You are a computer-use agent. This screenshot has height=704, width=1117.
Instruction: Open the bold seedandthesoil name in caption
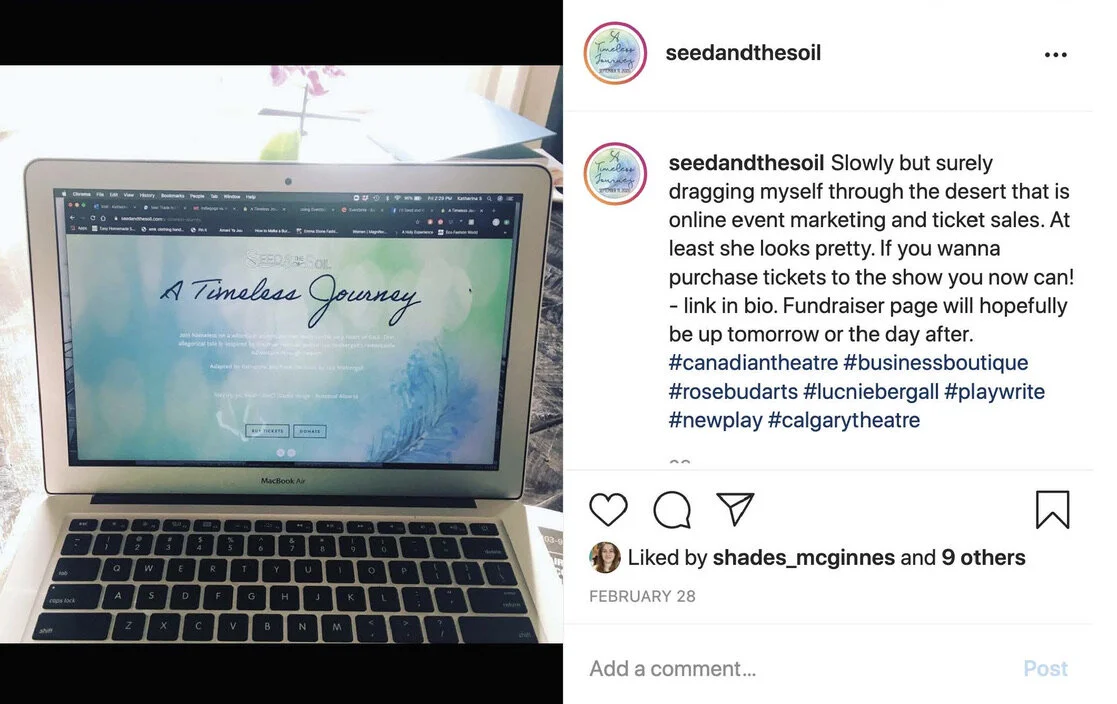(x=746, y=163)
